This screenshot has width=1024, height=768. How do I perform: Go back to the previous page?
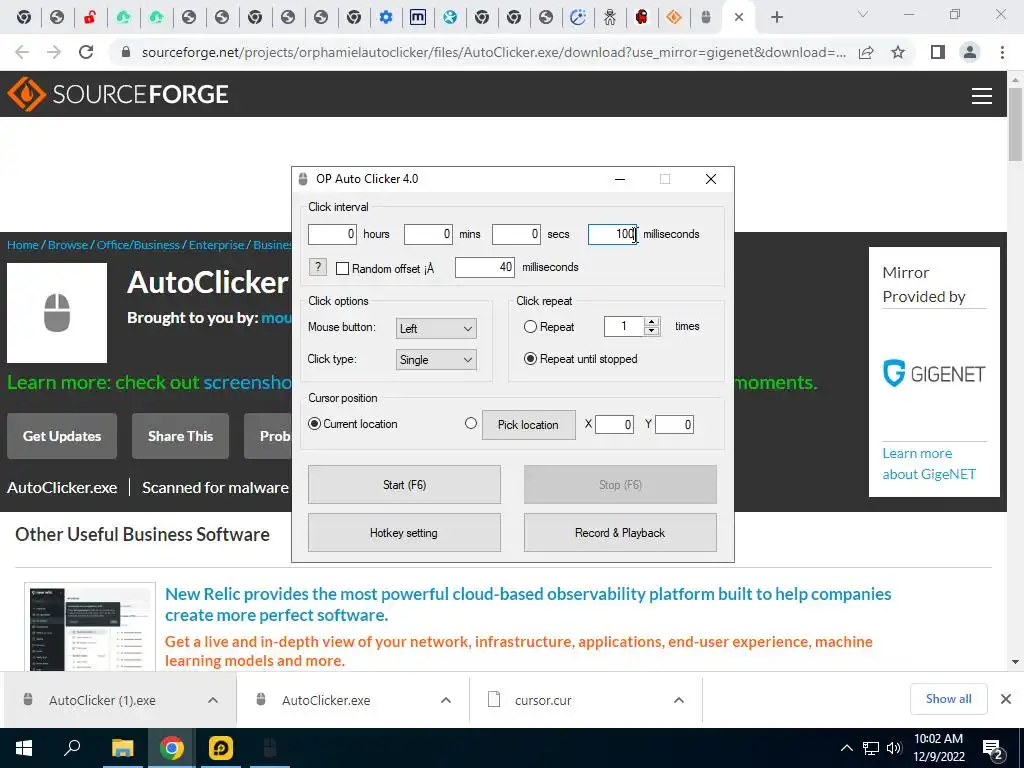(x=22, y=52)
